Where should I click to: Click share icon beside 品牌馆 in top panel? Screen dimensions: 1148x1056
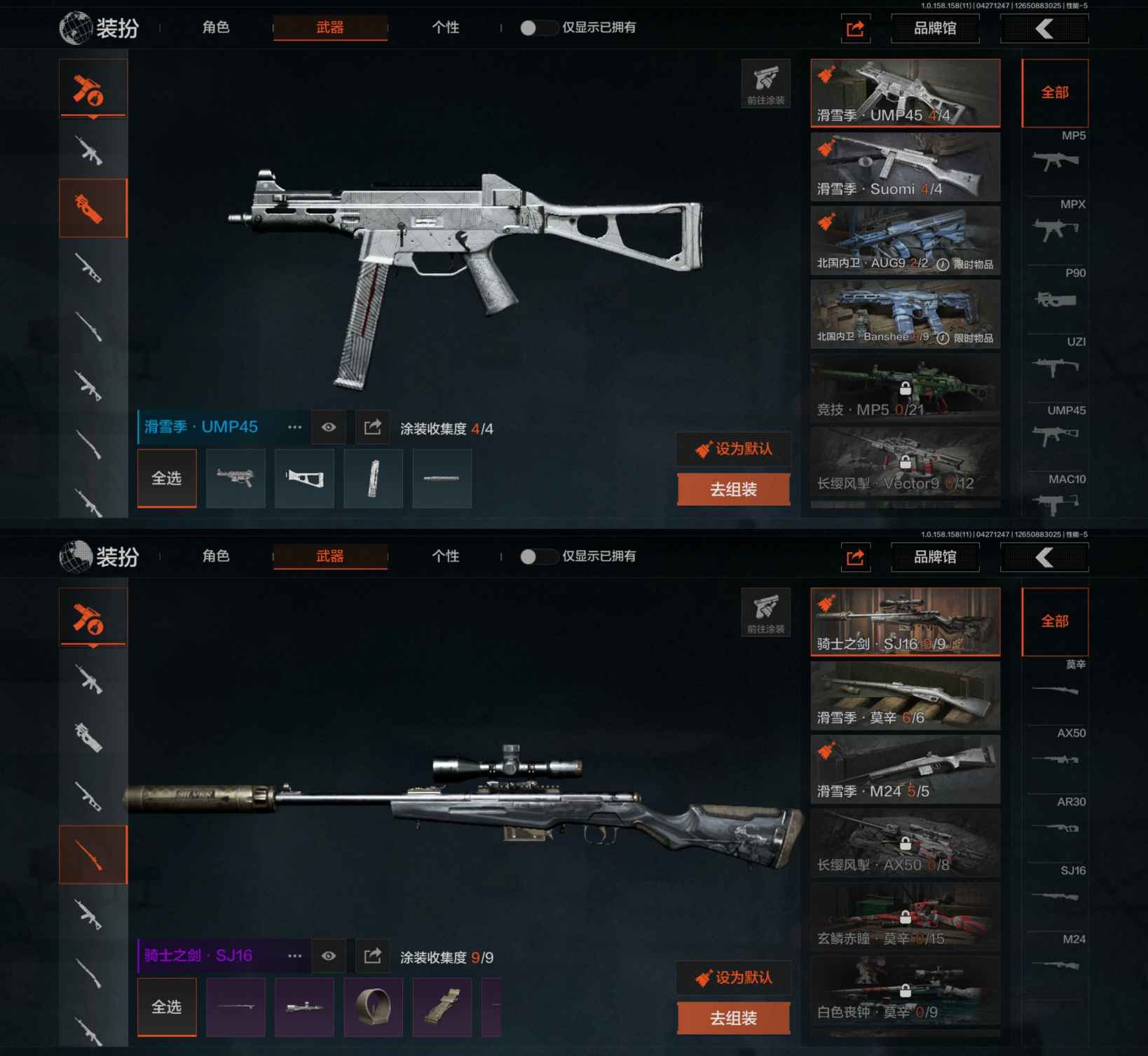856,29
